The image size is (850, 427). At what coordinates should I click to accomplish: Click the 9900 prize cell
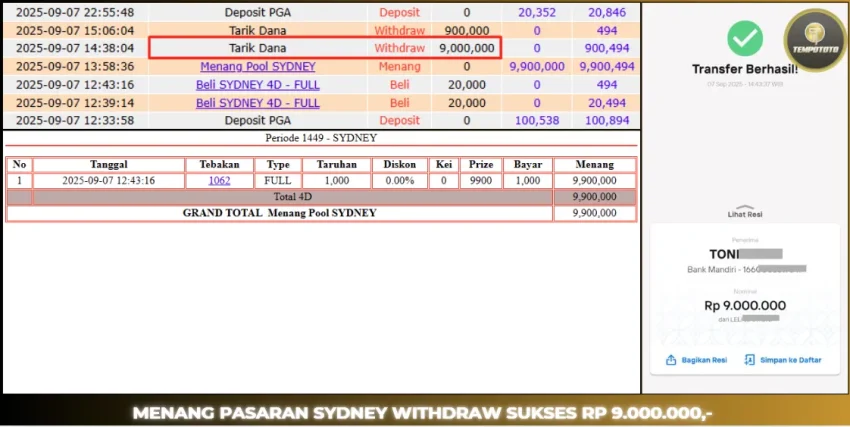tap(481, 180)
